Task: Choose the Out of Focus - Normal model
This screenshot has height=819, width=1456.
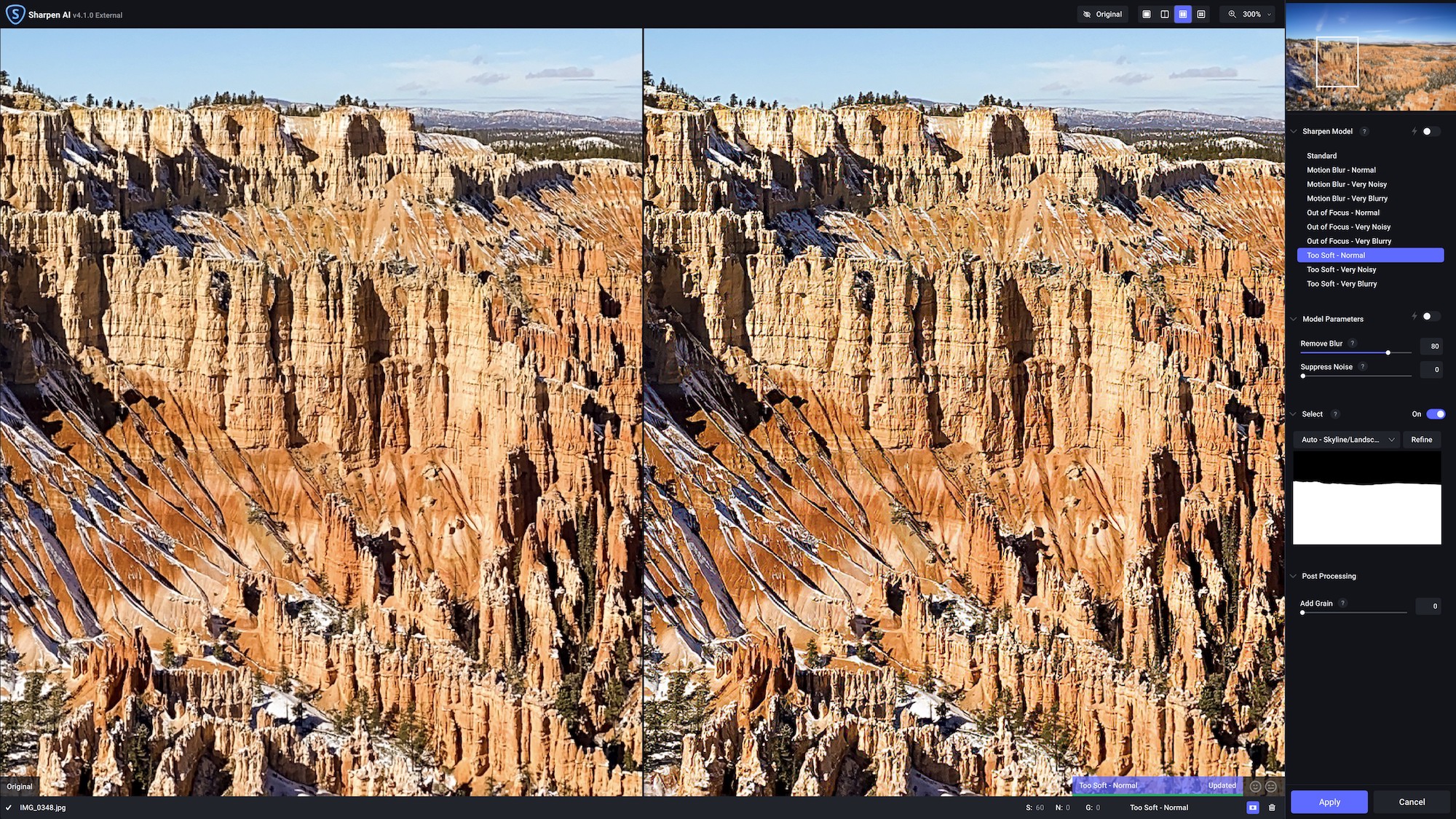Action: (x=1342, y=213)
